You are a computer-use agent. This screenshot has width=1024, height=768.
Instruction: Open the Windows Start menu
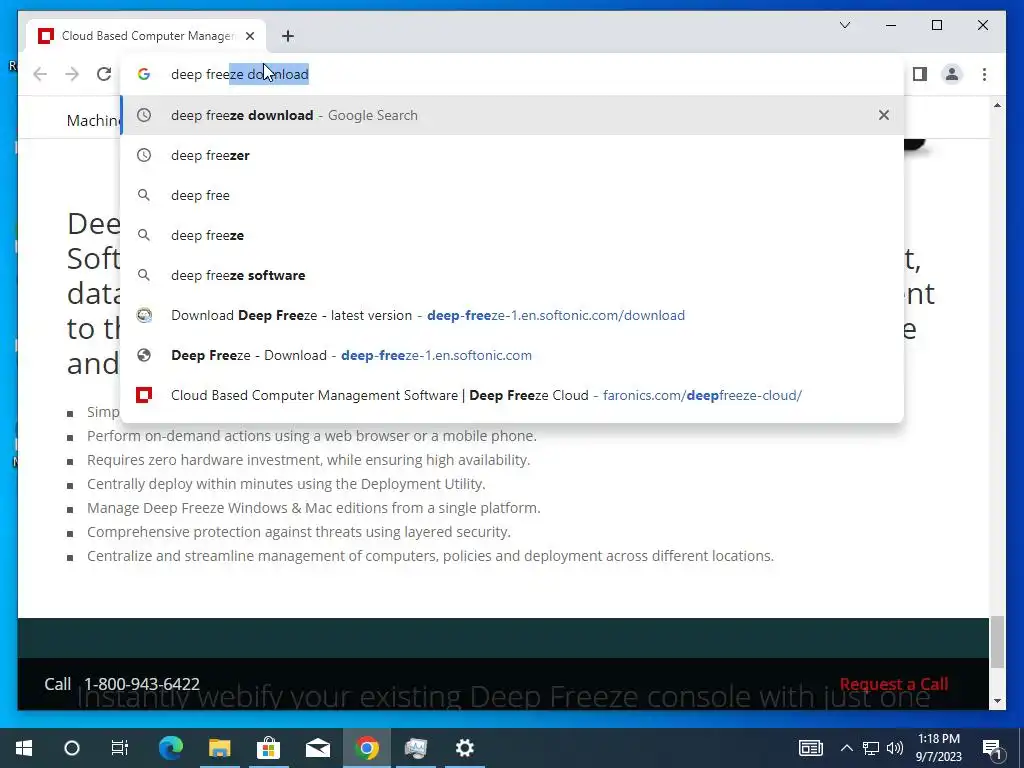pyautogui.click(x=24, y=748)
